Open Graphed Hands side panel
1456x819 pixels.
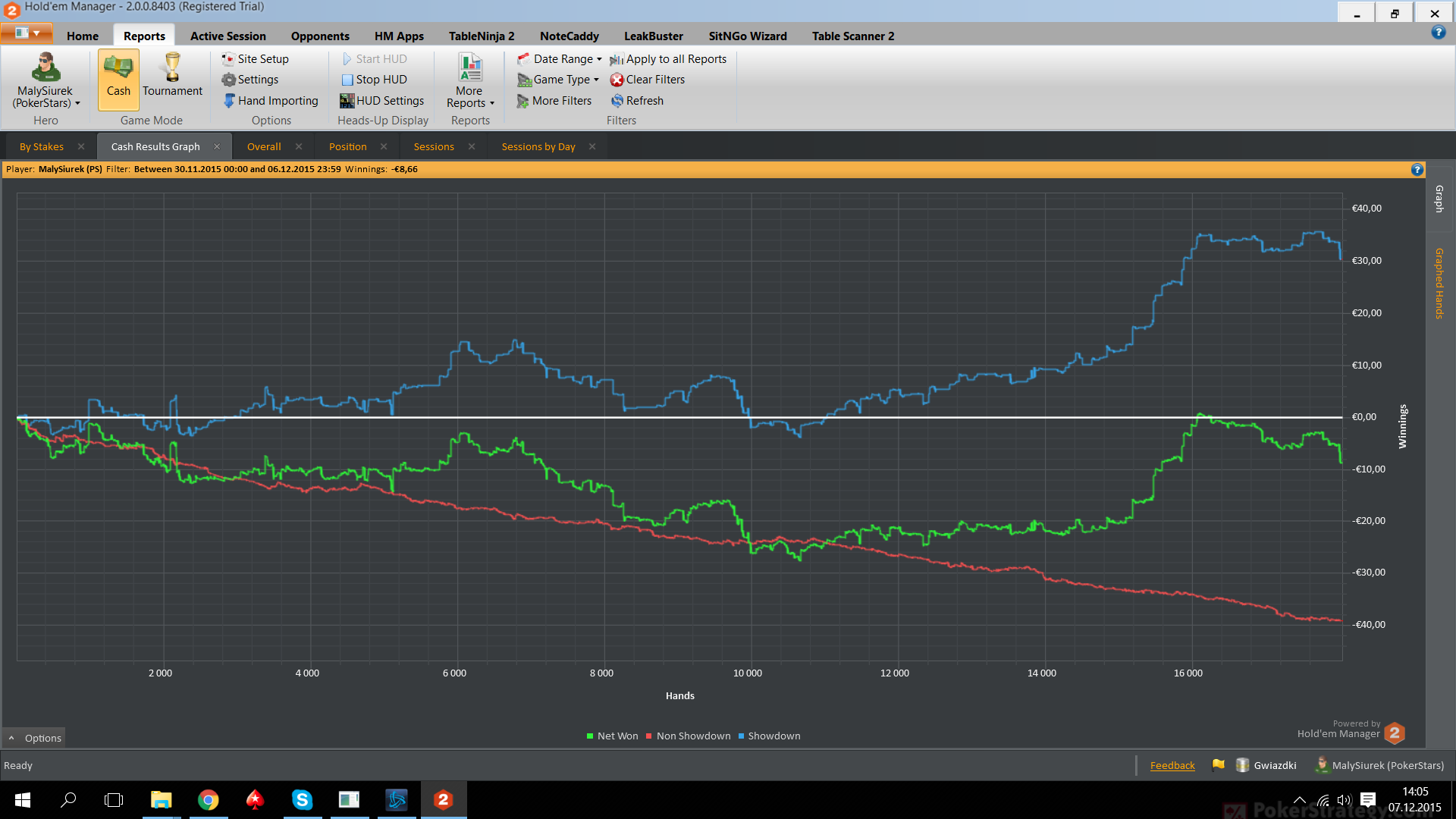pyautogui.click(x=1439, y=283)
